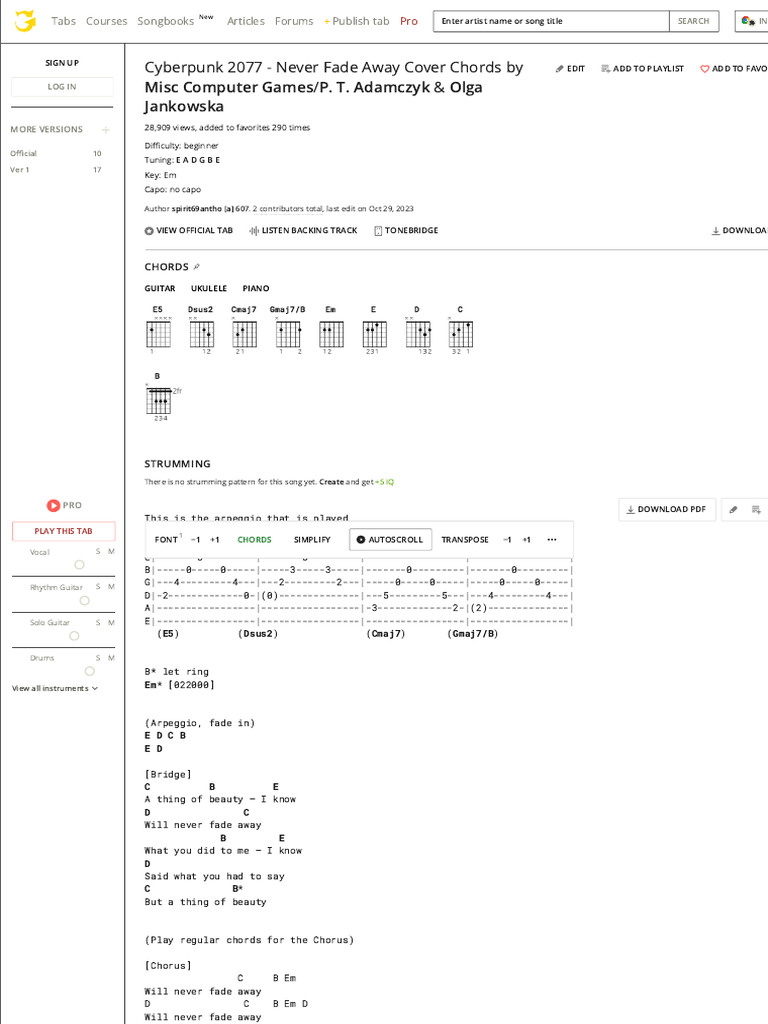
Task: Click the Vocal volume slider knob
Action: click(79, 564)
